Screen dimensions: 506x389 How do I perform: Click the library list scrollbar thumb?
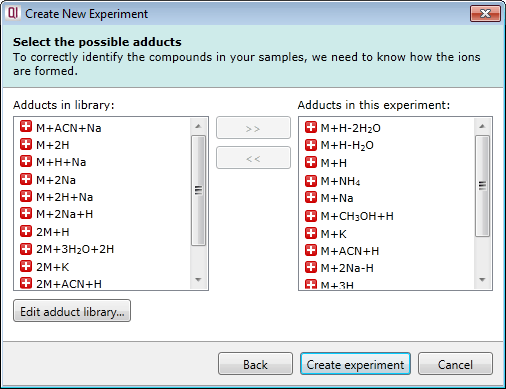click(198, 190)
